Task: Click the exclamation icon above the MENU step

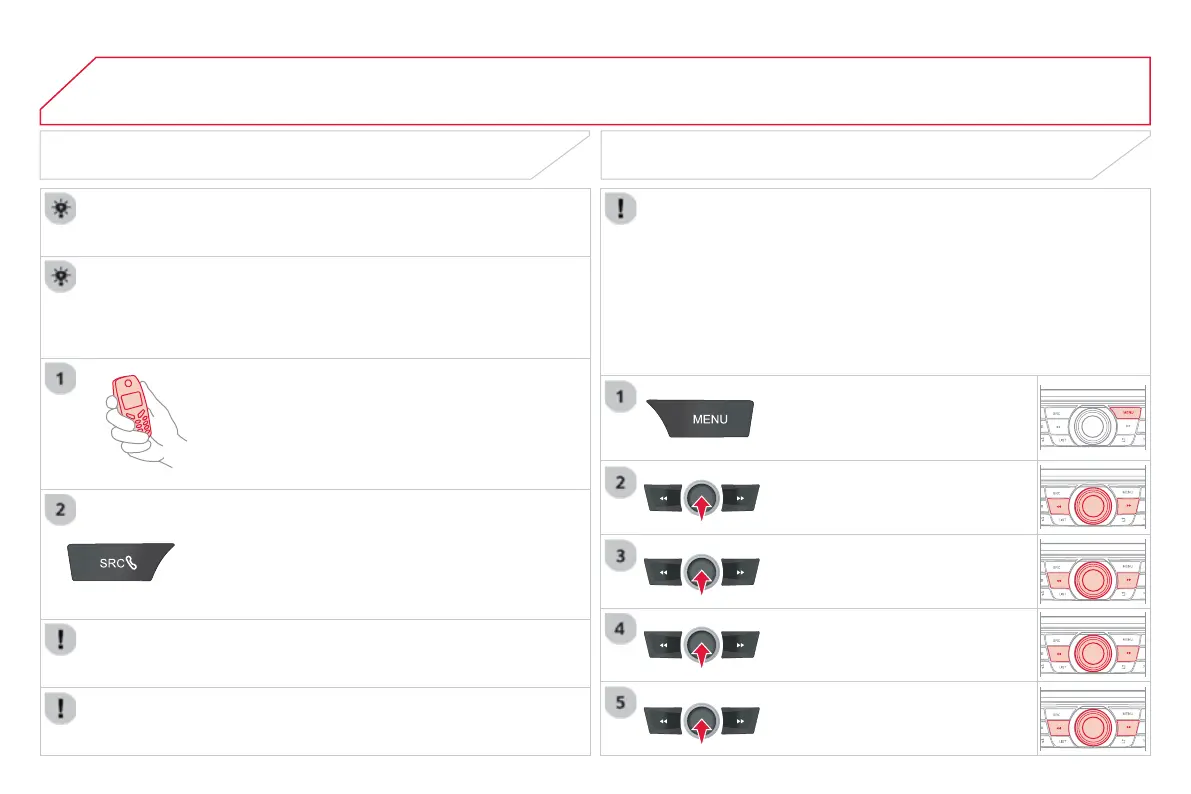Action: (x=621, y=208)
